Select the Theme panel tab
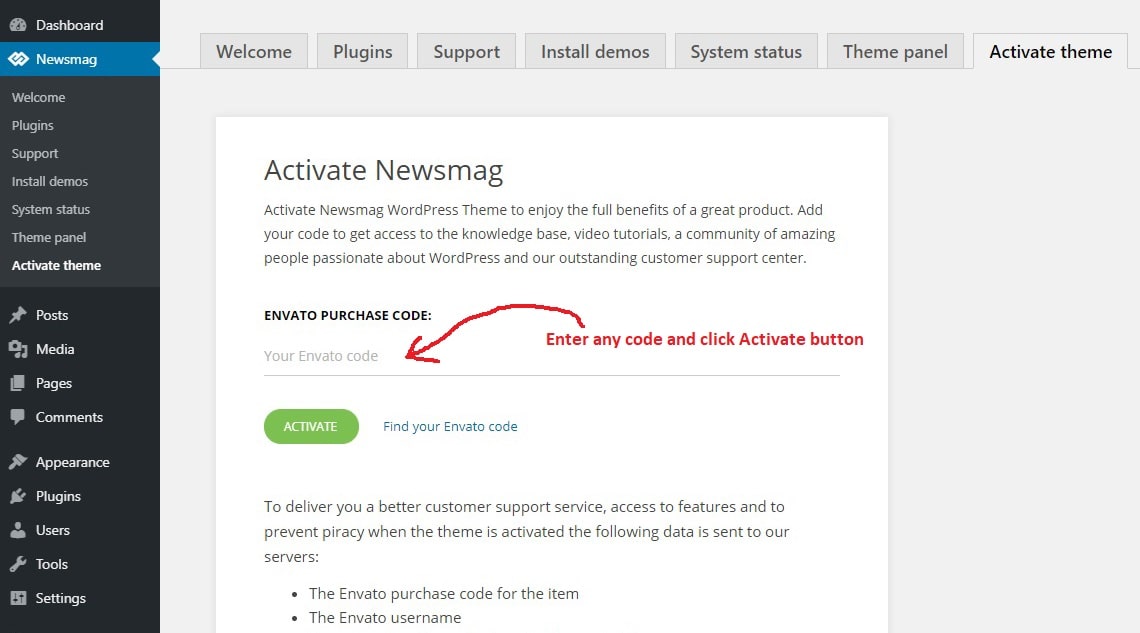Screen dimensions: 1140x633 coord(895,52)
